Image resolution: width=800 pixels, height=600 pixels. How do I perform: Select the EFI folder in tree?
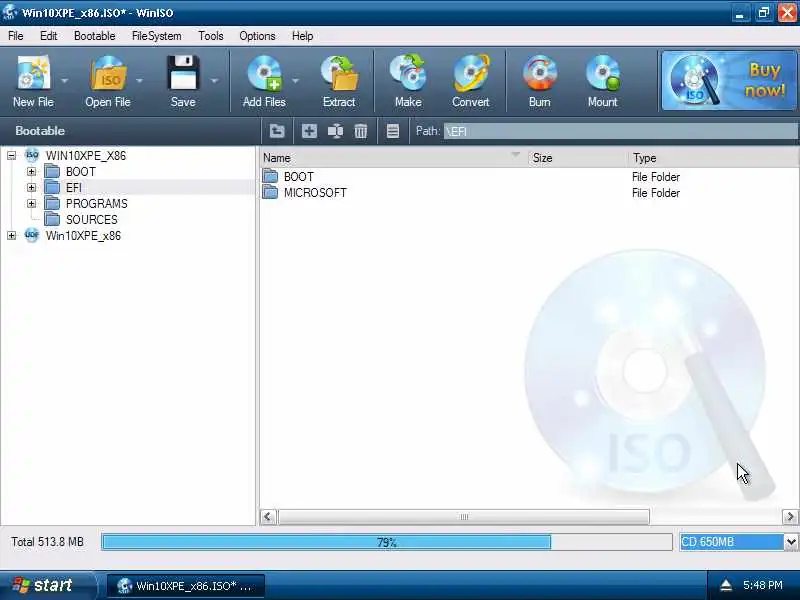(x=73, y=187)
